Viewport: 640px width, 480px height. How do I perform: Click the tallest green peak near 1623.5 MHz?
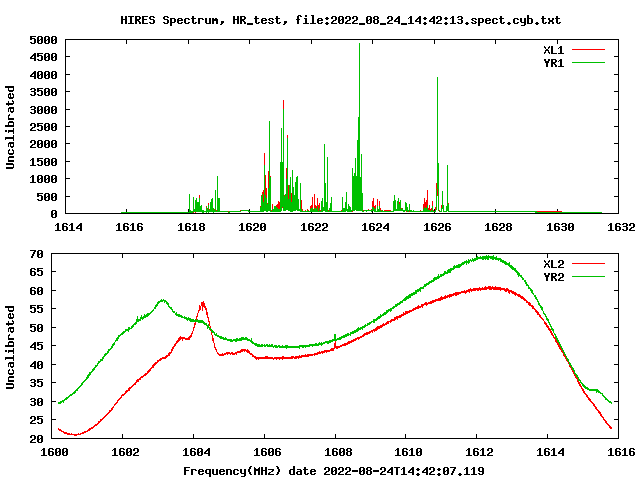360,45
